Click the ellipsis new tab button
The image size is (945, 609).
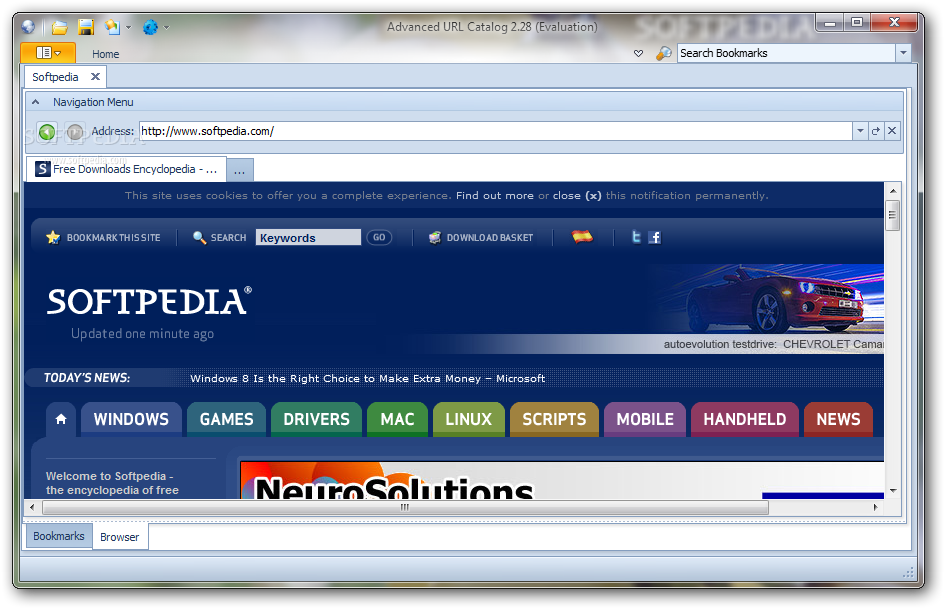[240, 171]
